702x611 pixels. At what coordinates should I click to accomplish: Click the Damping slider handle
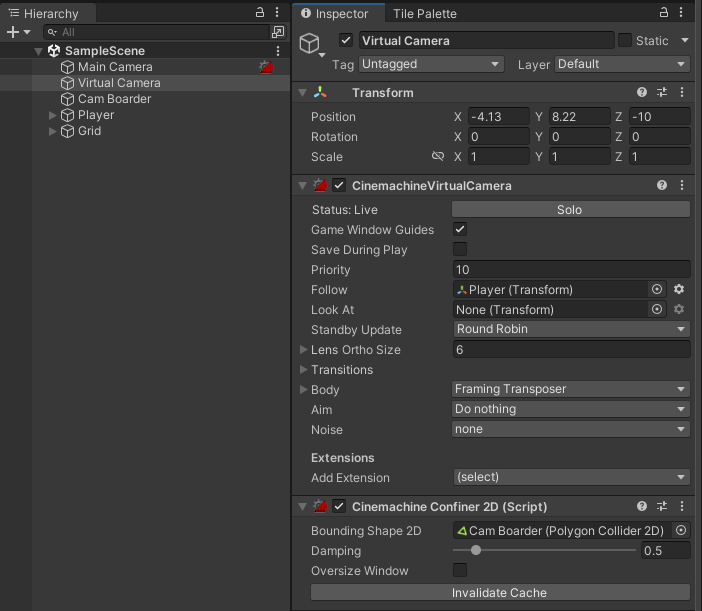click(x=476, y=550)
